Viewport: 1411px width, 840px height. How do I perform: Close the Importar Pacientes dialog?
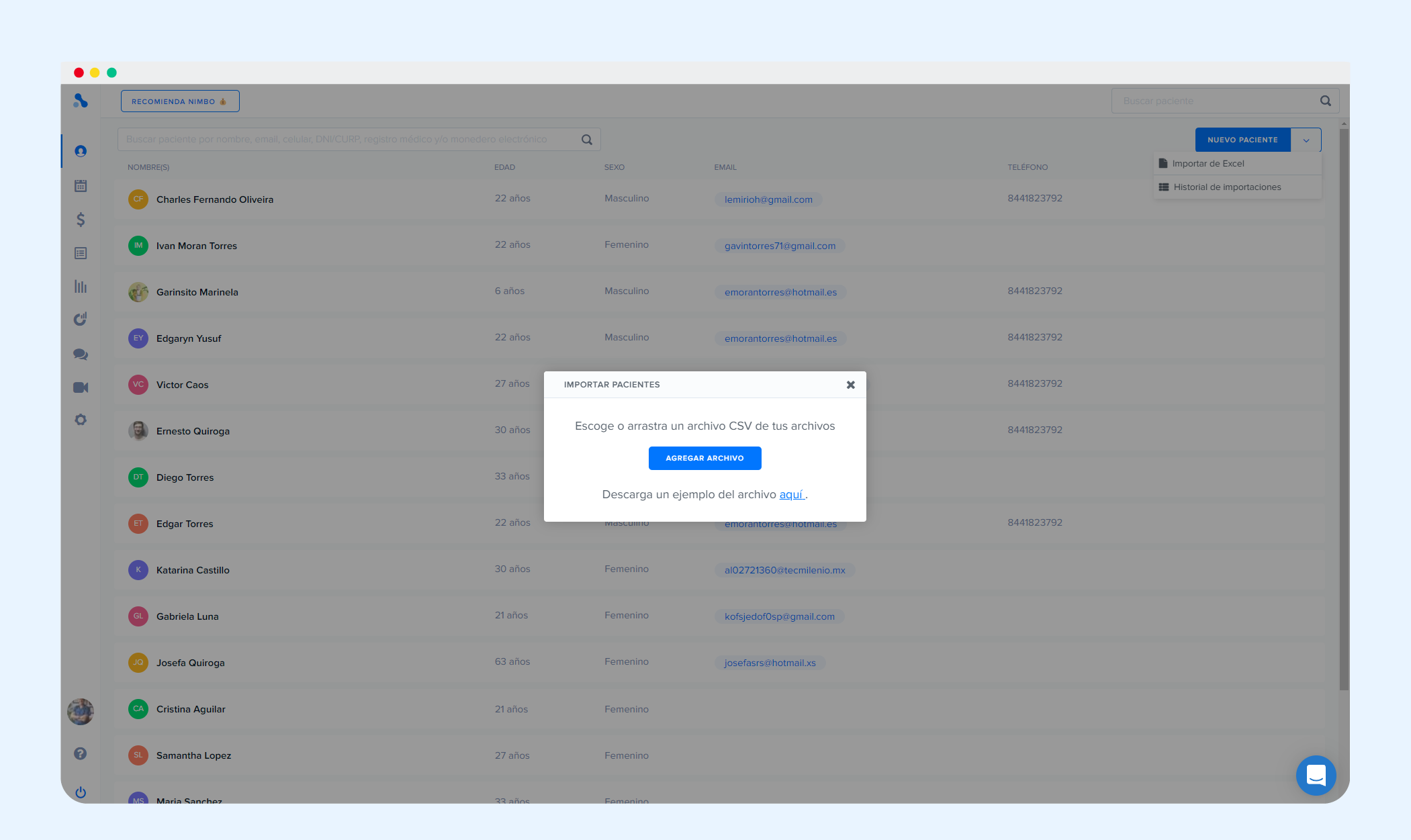coord(850,385)
